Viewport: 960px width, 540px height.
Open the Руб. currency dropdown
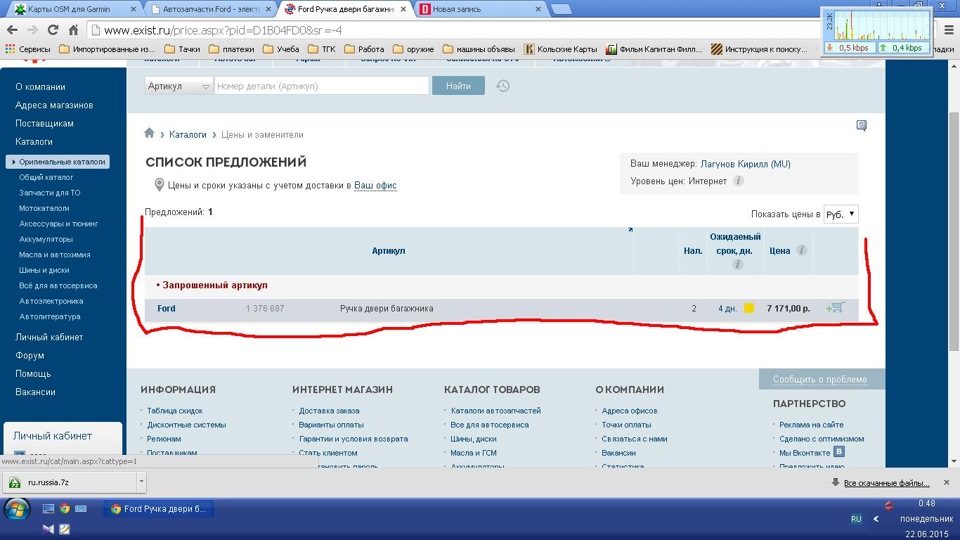(x=841, y=214)
